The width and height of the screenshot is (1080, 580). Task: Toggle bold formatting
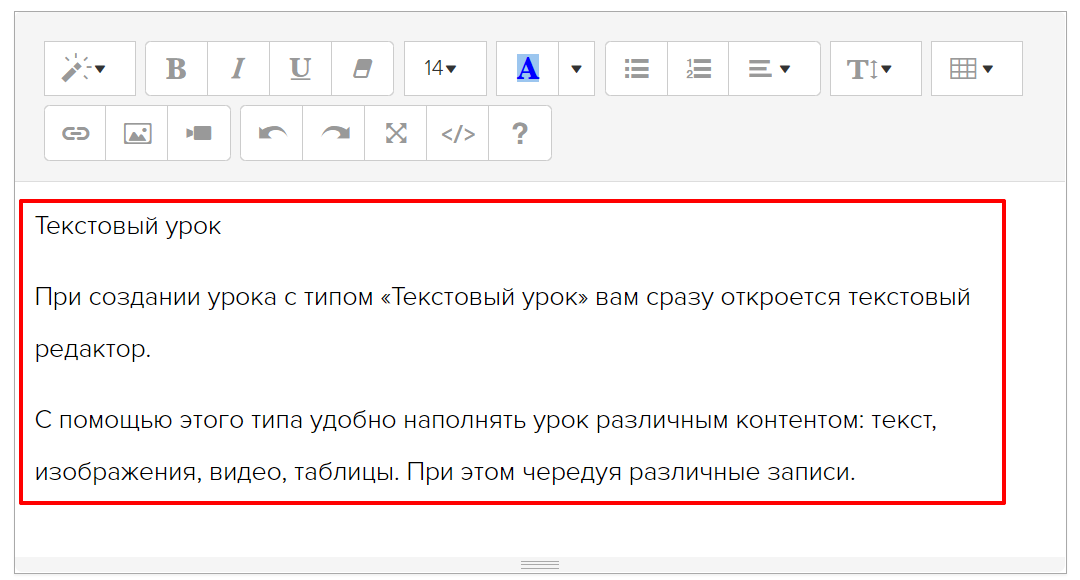176,69
